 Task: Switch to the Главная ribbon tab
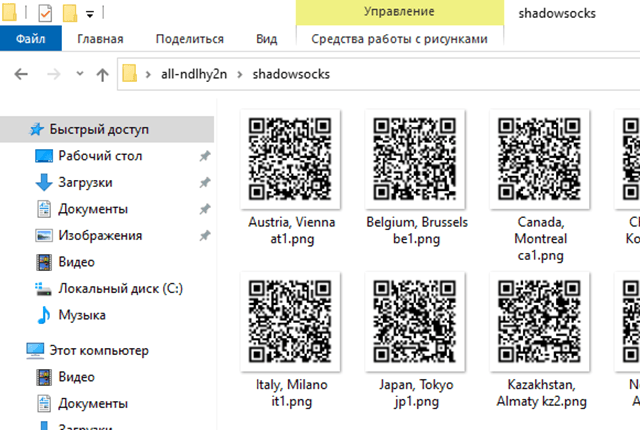point(100,39)
